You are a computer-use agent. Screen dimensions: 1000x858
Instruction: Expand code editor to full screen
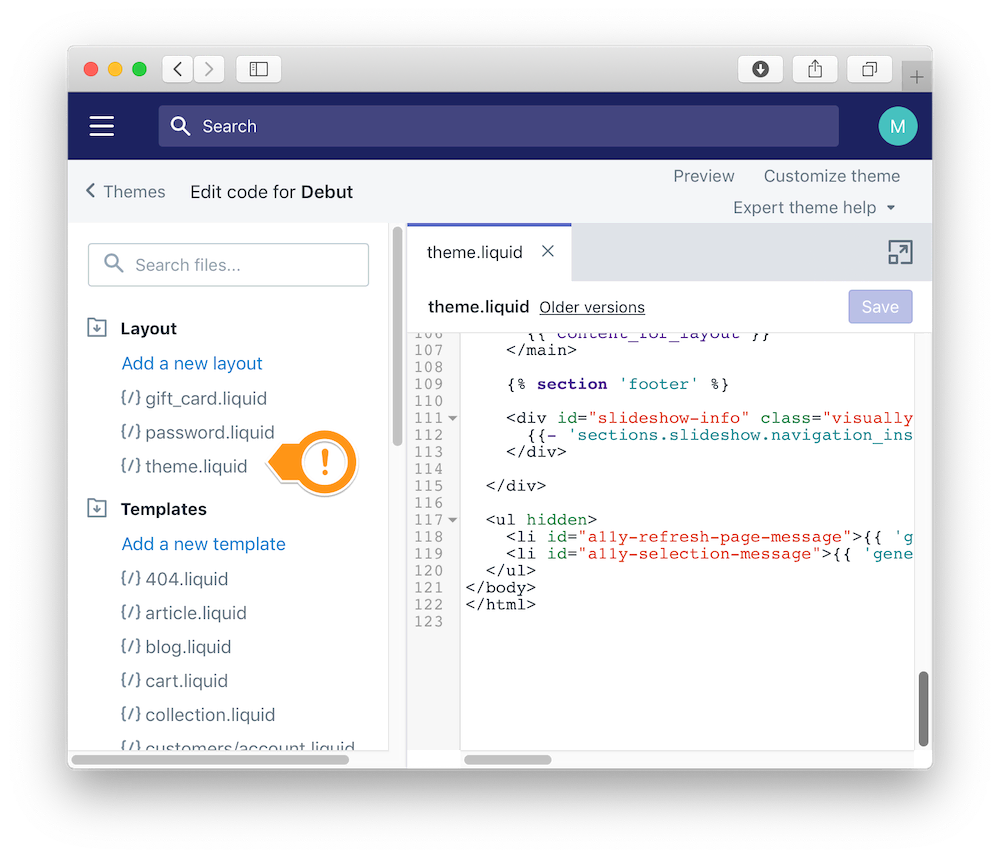point(900,253)
